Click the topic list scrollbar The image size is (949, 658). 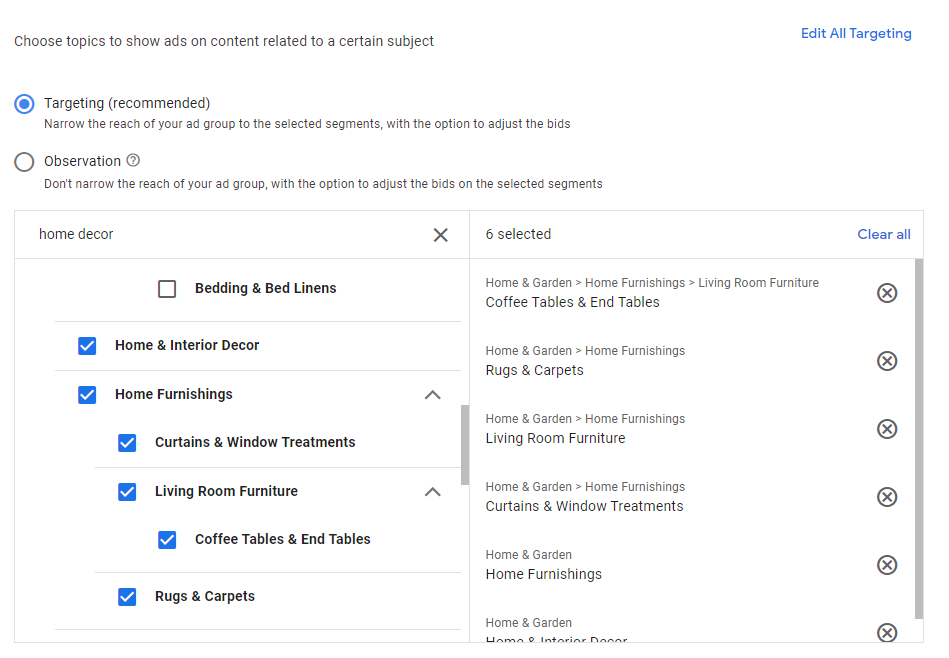(x=464, y=444)
